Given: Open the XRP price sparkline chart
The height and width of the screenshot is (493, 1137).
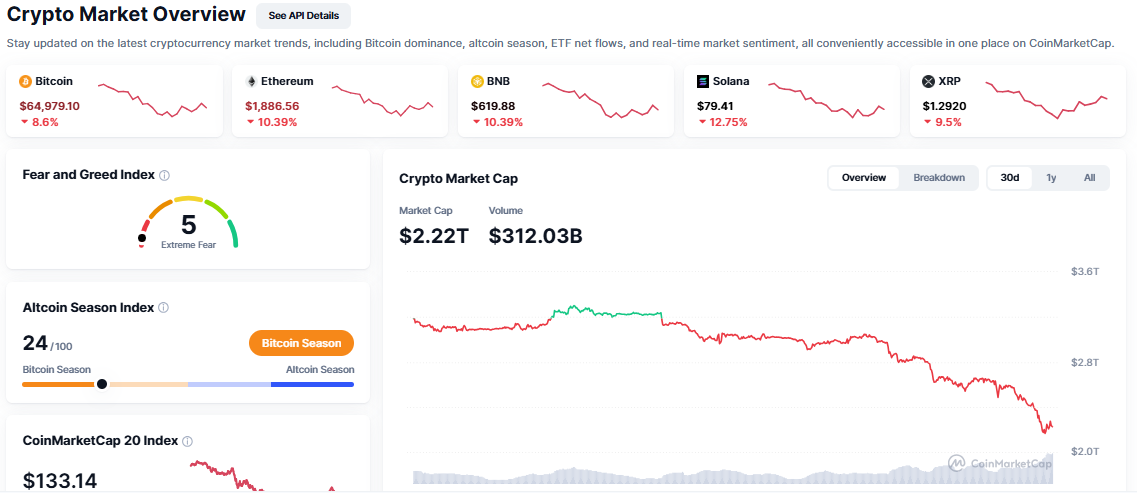Looking at the screenshot, I should tap(1046, 100).
